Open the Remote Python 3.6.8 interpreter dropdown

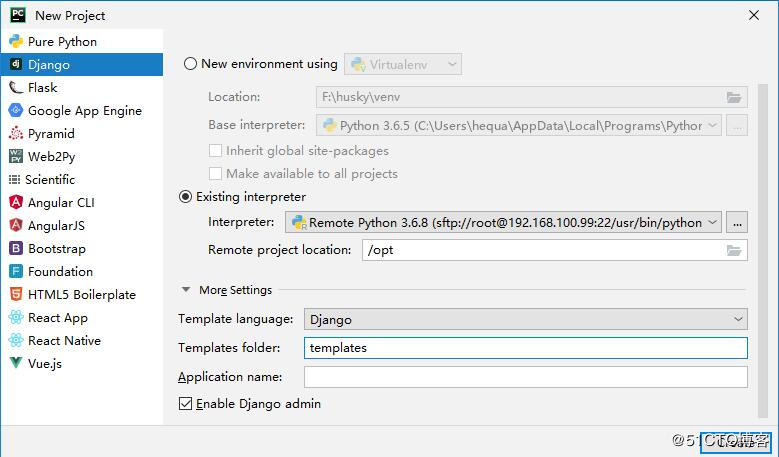[x=503, y=223]
